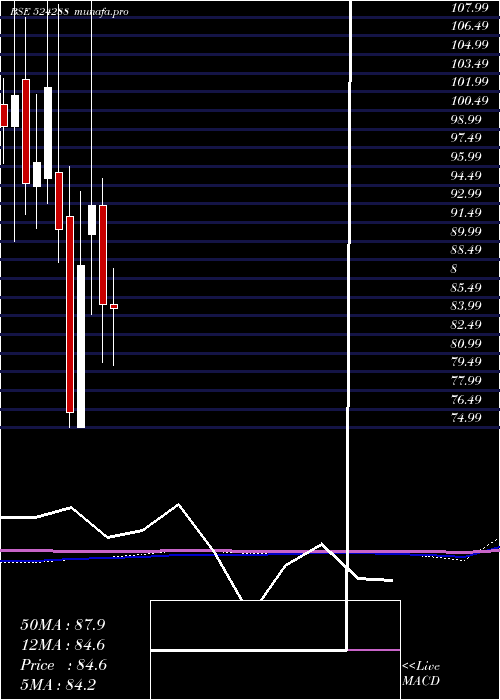Click the 76.49 price axis label

(x=466, y=399)
